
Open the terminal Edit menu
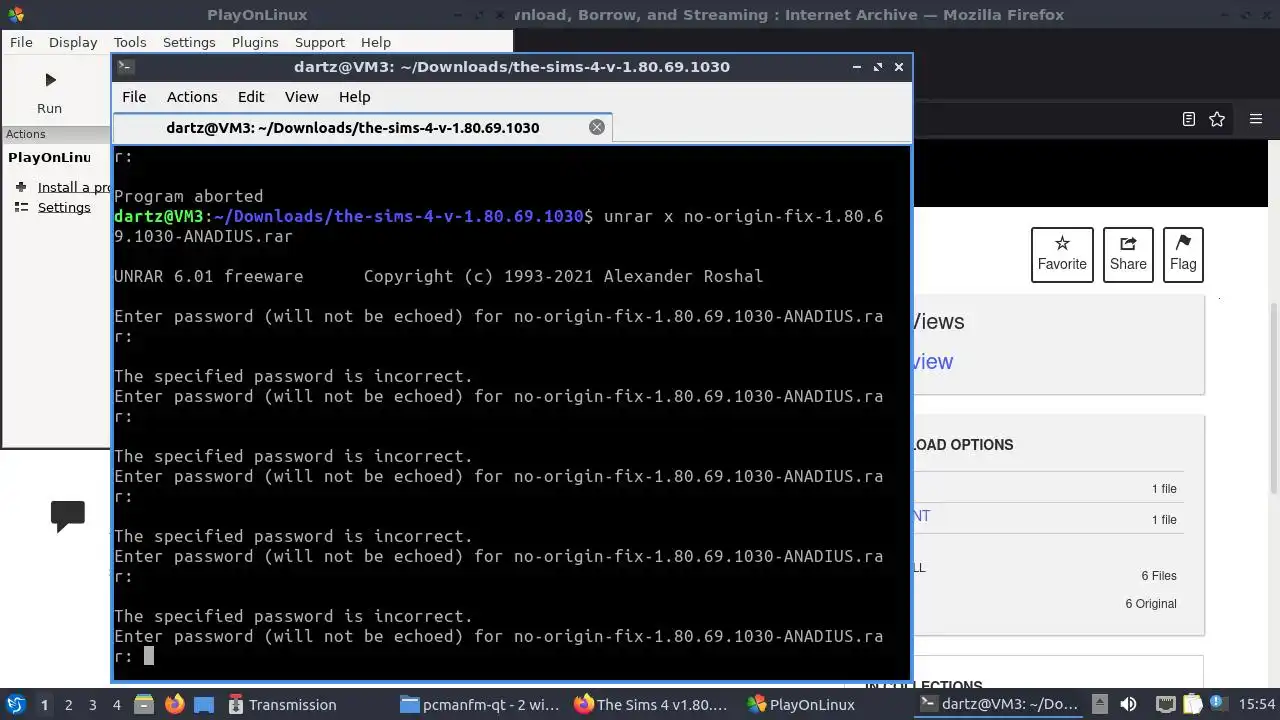(251, 97)
